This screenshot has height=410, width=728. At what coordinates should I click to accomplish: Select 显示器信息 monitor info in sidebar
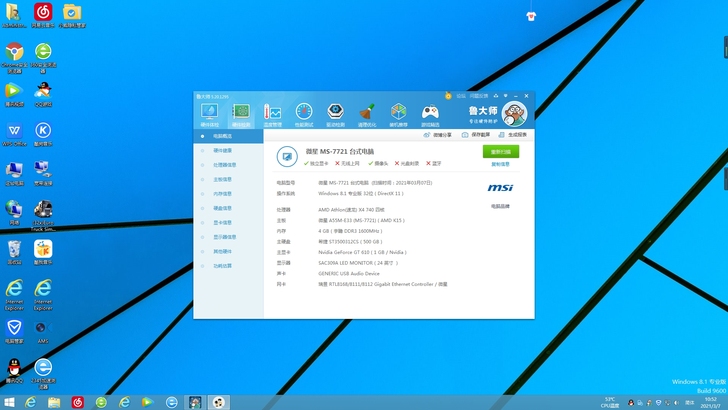click(x=228, y=237)
